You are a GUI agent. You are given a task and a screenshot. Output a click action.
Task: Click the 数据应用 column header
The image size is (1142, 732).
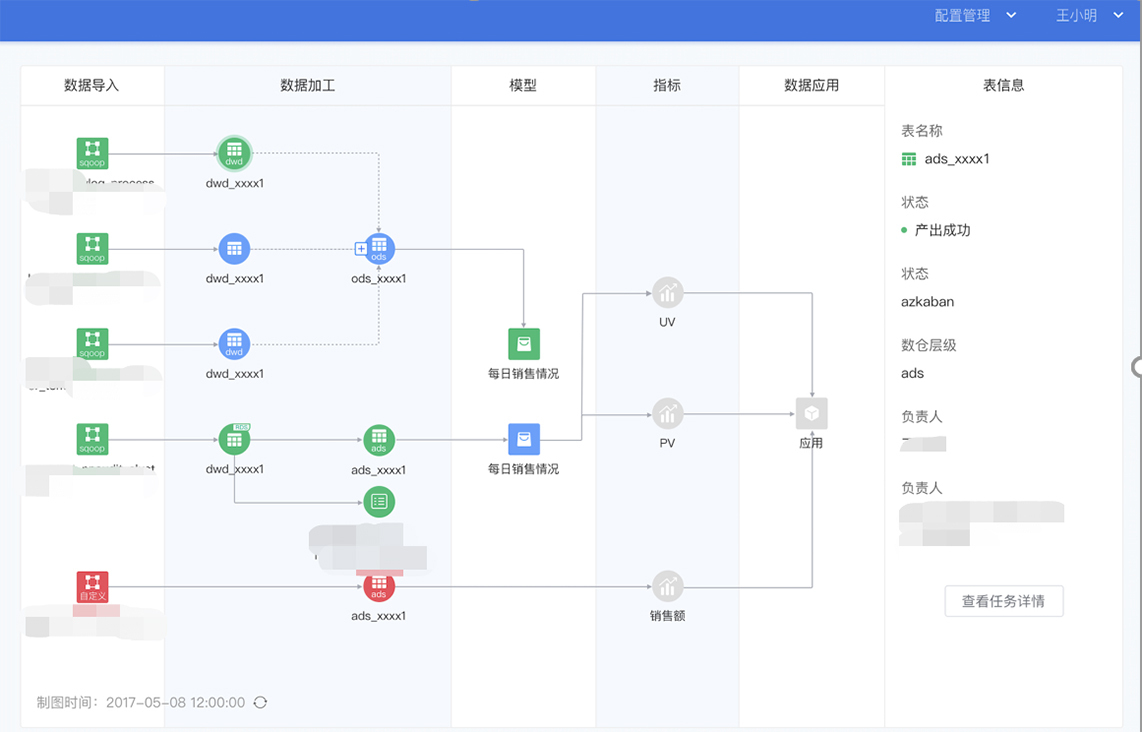811,86
